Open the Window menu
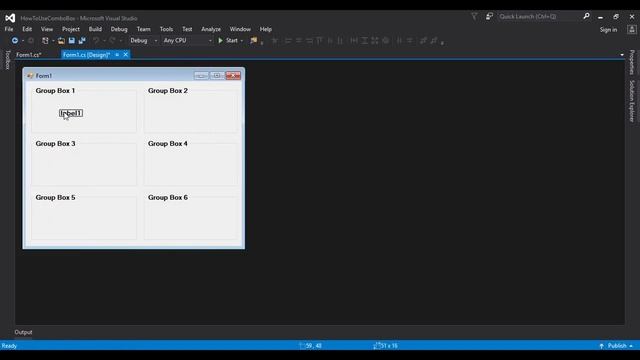The image size is (640, 360). tap(240, 29)
